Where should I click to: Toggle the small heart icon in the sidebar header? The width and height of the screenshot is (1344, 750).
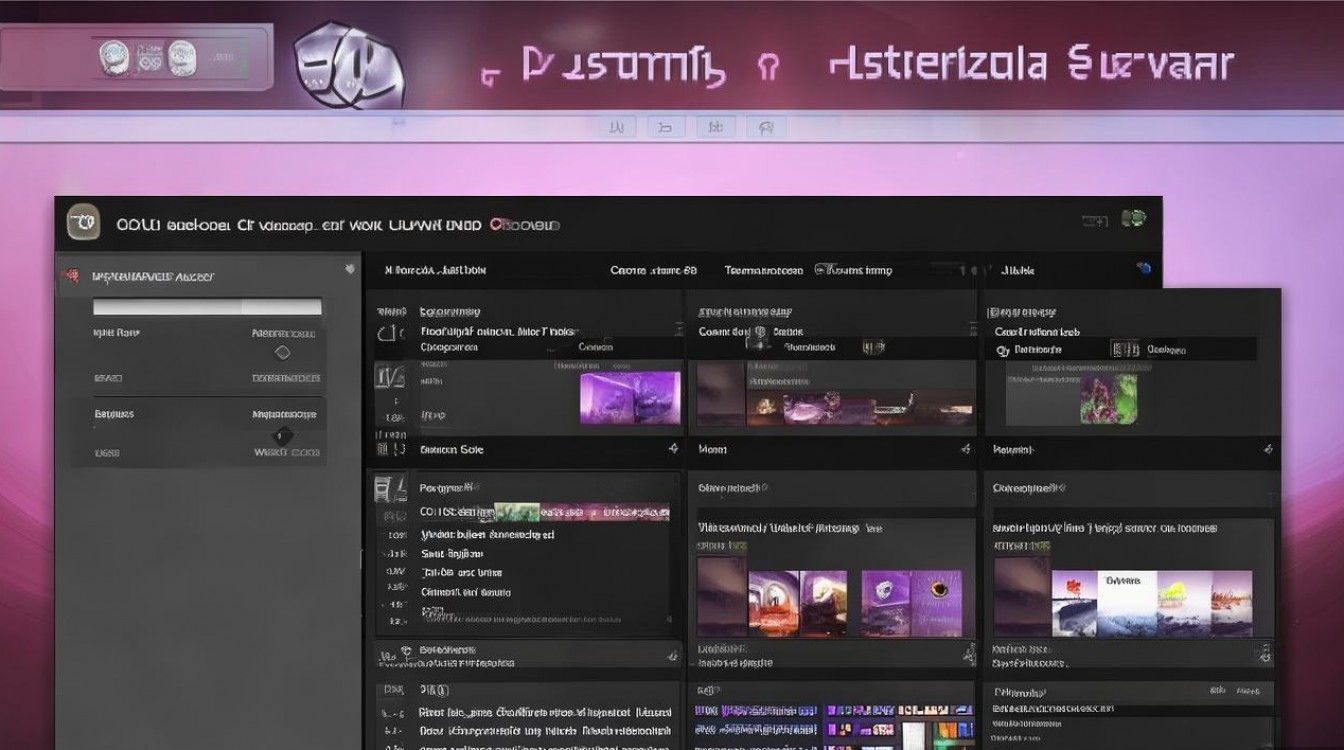(x=349, y=269)
